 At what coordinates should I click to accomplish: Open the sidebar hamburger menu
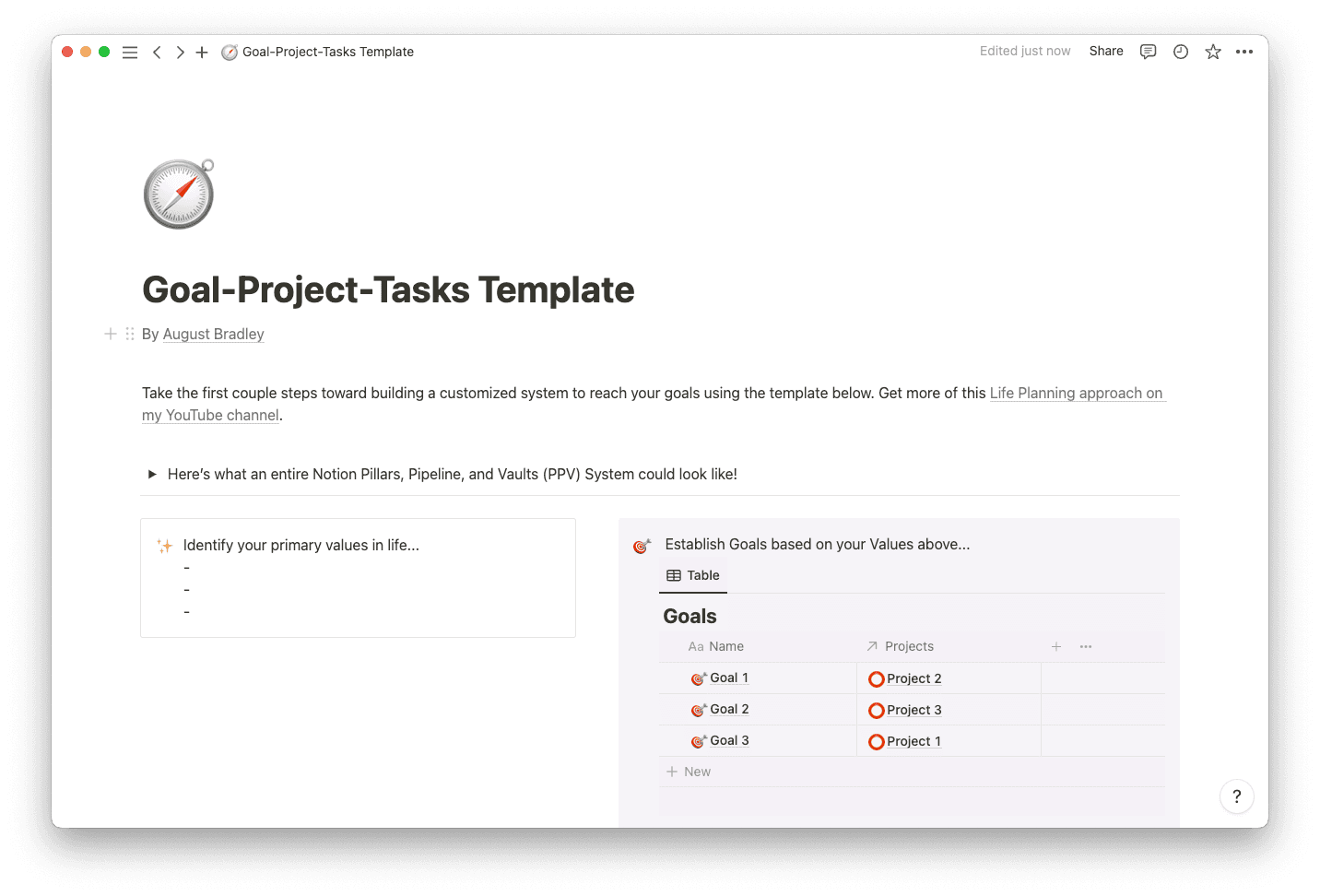(130, 53)
